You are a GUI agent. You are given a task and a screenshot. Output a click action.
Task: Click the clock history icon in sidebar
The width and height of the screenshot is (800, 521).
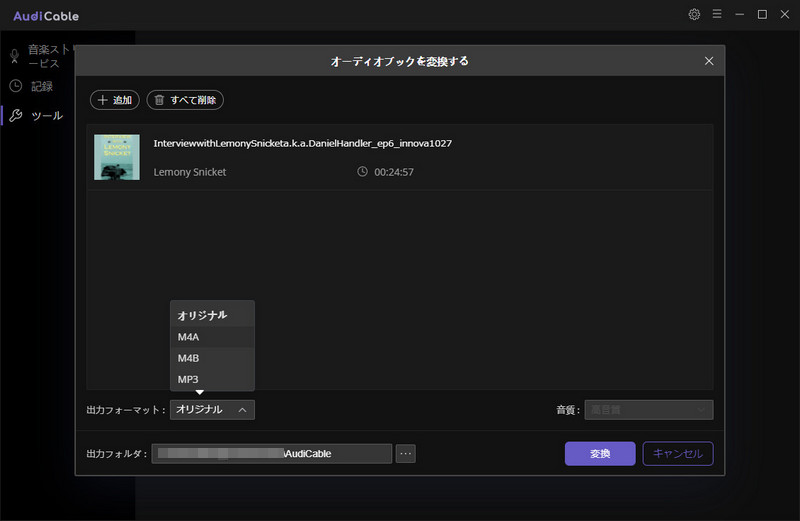point(16,86)
